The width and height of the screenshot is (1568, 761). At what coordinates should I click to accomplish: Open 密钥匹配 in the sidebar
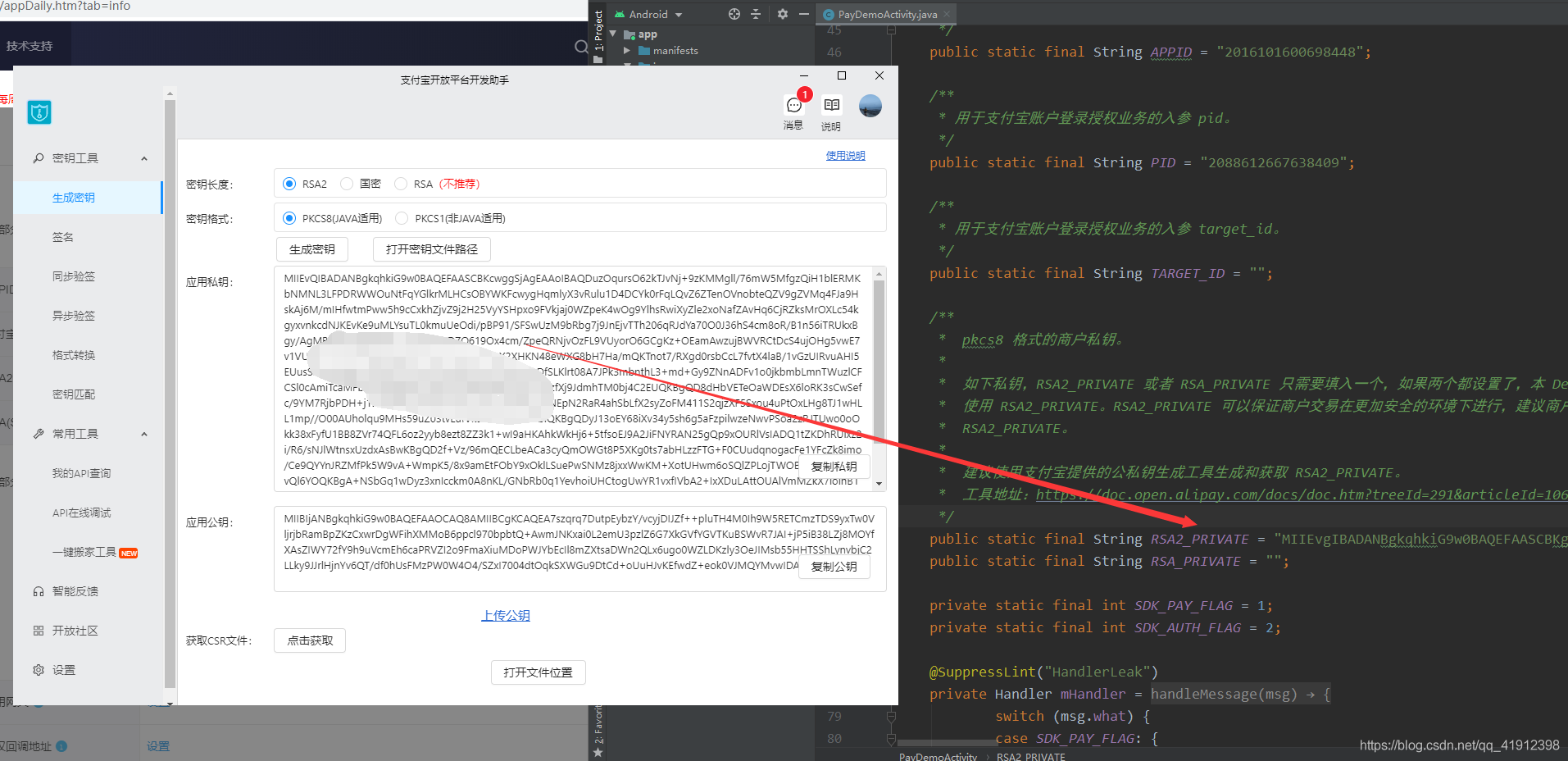click(74, 394)
